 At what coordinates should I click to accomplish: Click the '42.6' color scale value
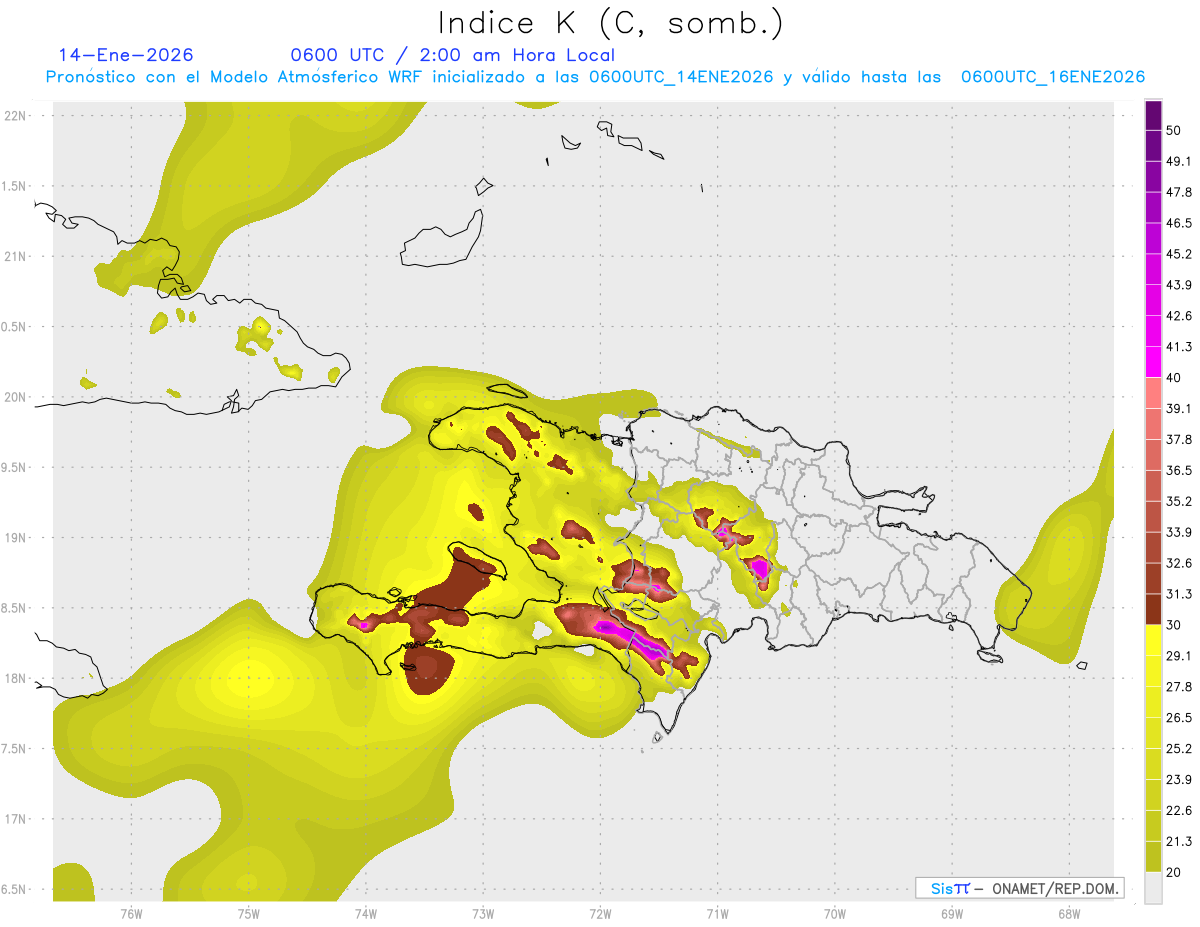click(1179, 316)
